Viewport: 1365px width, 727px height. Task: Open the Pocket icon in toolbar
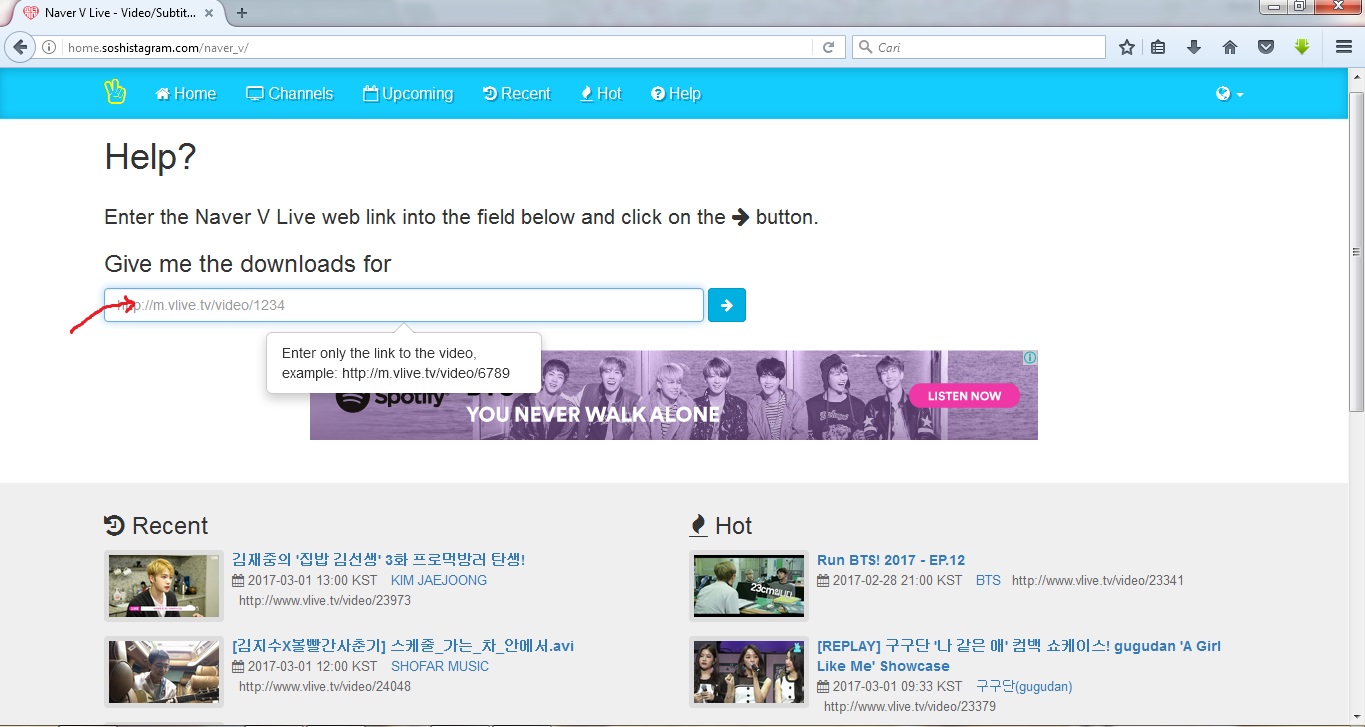point(1266,47)
